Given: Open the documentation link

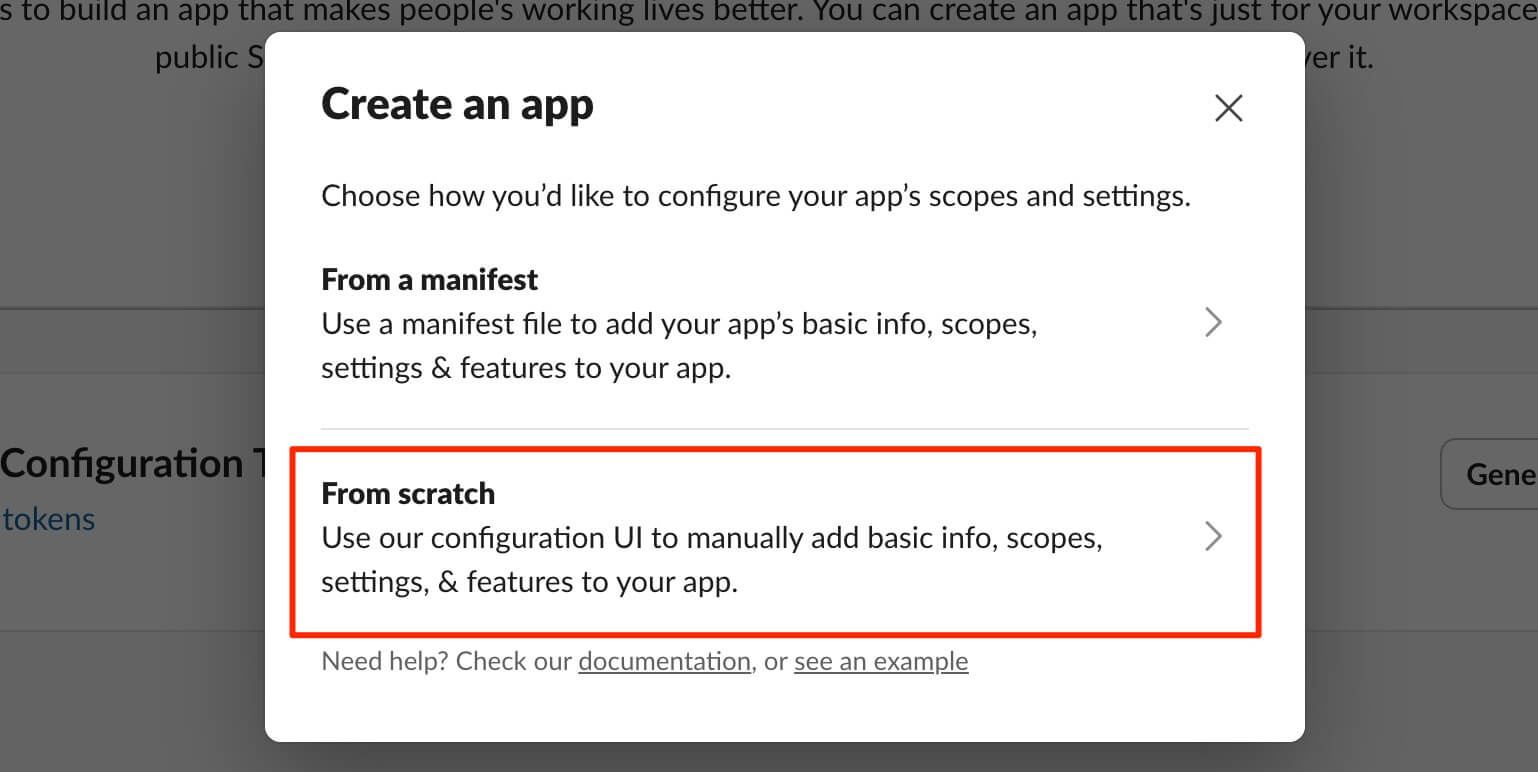Looking at the screenshot, I should tap(664, 661).
